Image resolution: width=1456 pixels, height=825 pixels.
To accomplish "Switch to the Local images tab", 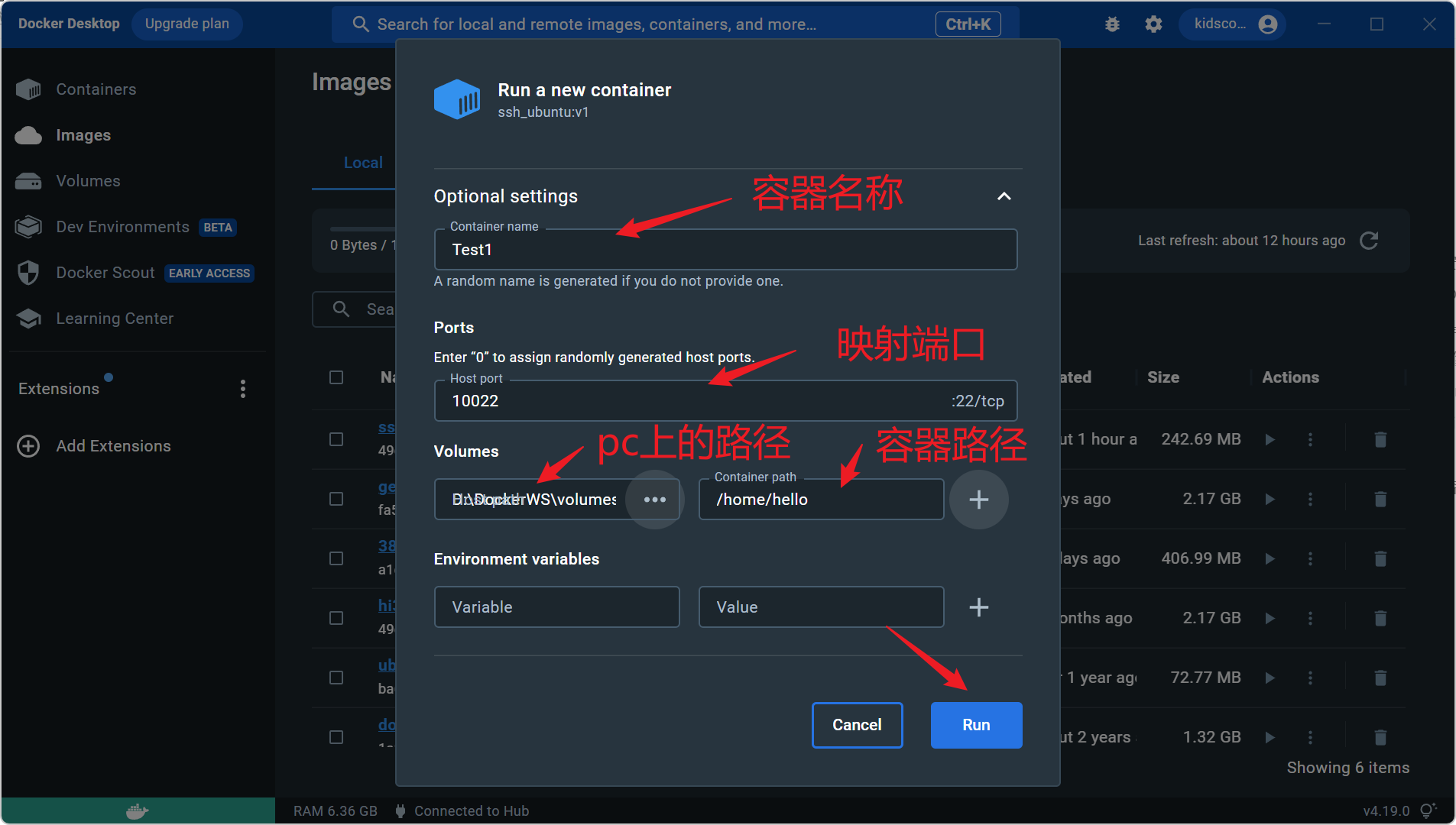I will pos(363,163).
